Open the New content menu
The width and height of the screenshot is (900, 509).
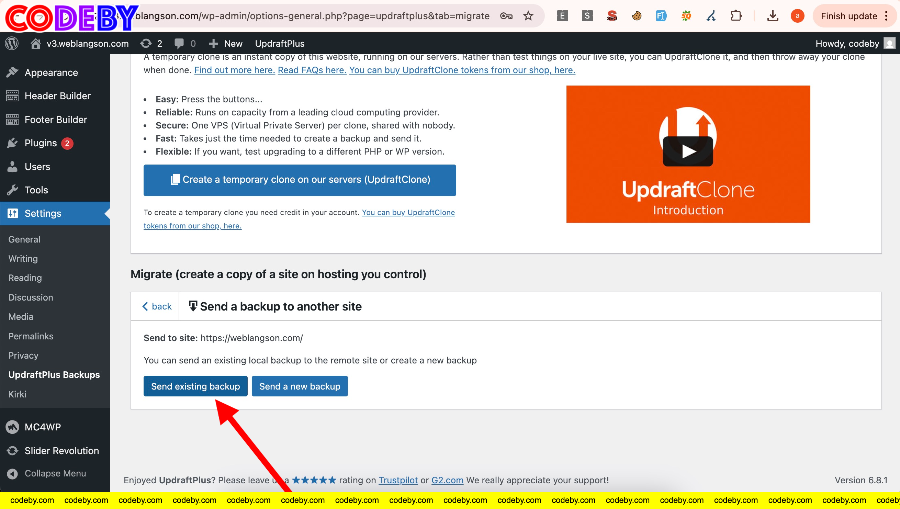(x=226, y=44)
